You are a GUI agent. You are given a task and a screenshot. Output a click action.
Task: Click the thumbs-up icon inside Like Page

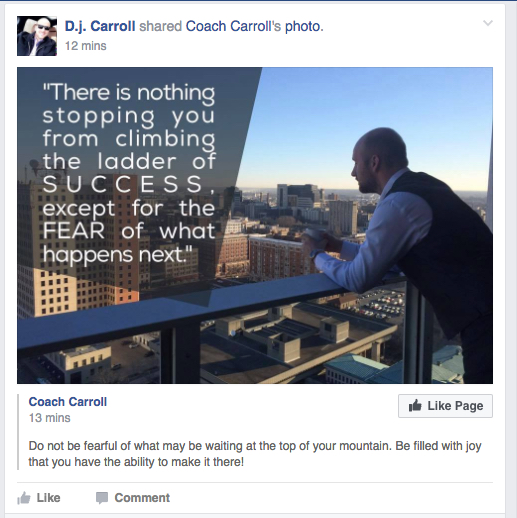(415, 406)
